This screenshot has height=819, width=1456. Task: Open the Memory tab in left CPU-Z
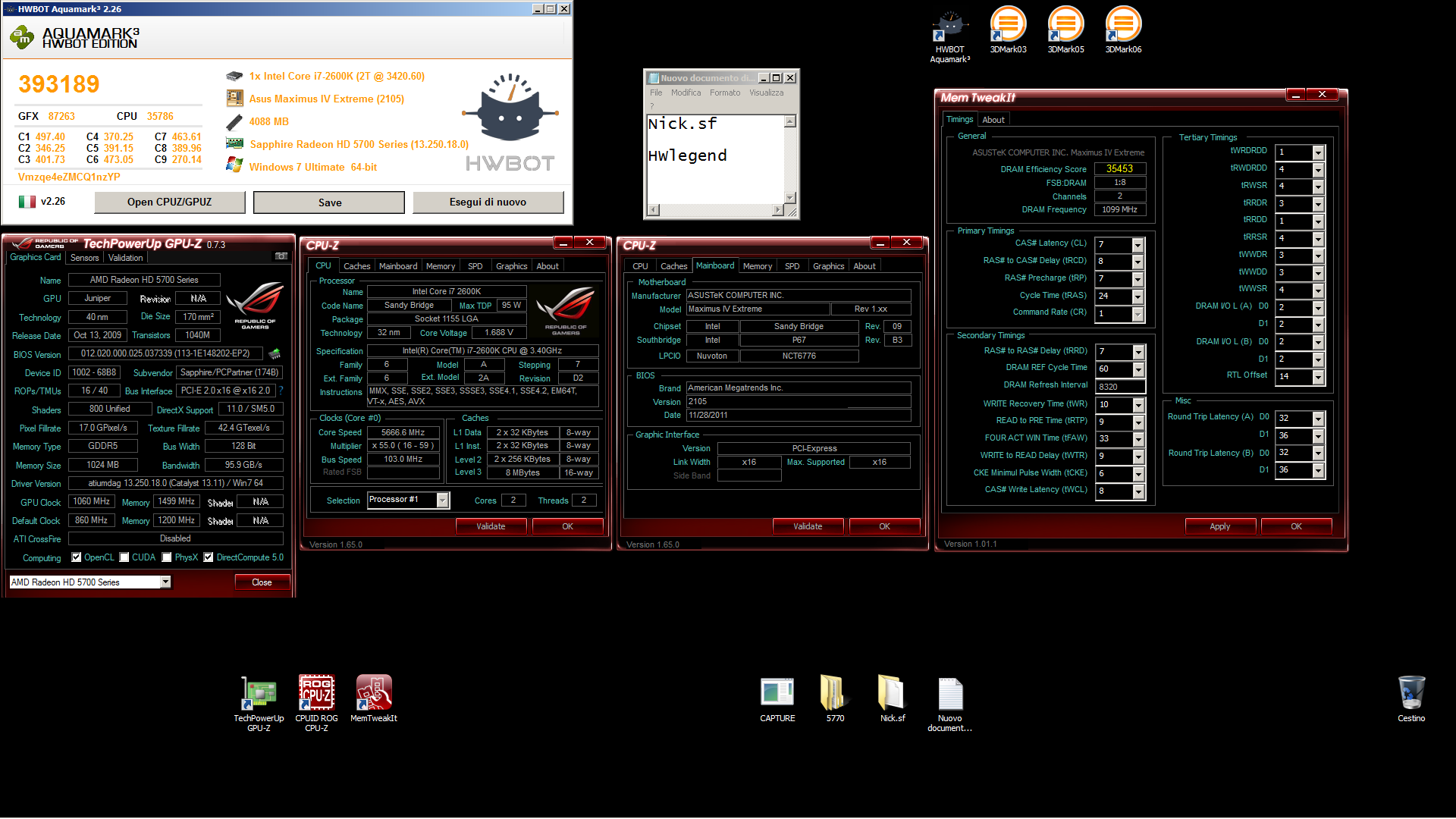441,266
